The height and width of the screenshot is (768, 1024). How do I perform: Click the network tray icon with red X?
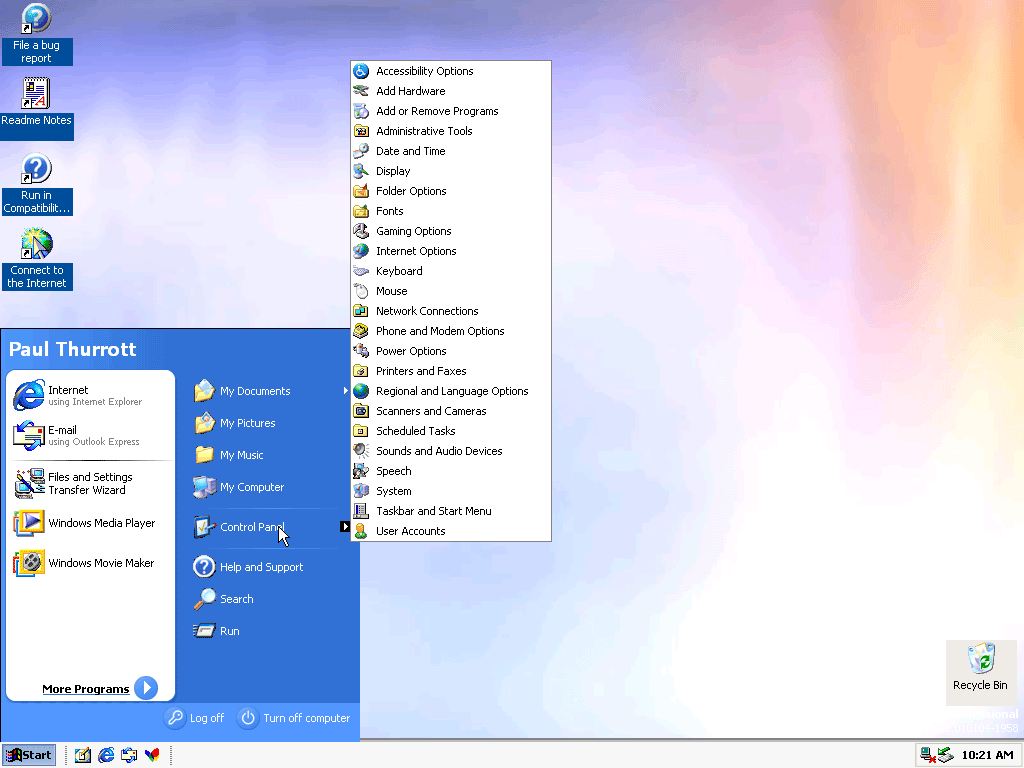[x=927, y=755]
